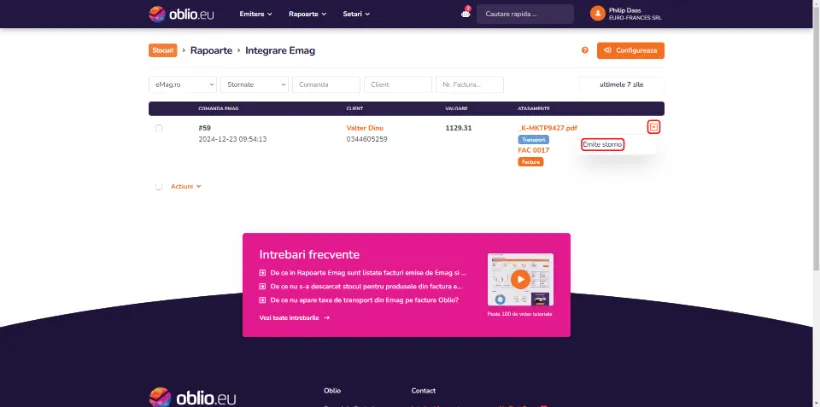Viewport: 820px width, 407px height.
Task: Open attachment _K-MKTP9427.pdf
Action: coord(548,128)
